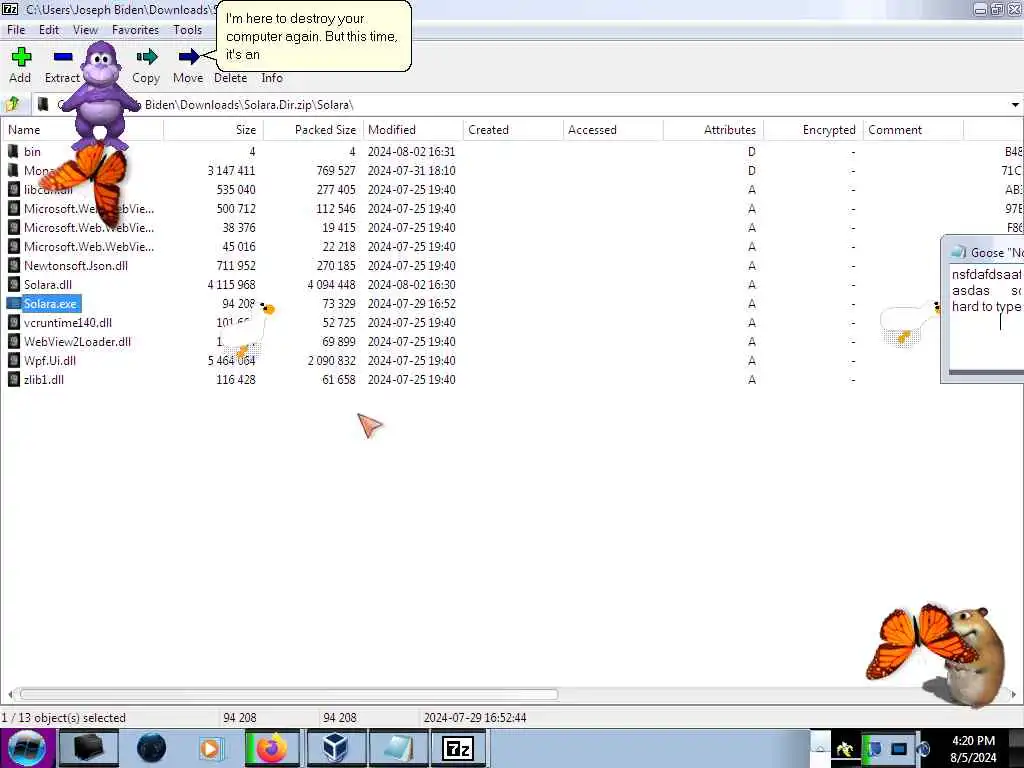1024x768 pixels.
Task: Select Wpf.Ui.dll file name
Action: 50,360
